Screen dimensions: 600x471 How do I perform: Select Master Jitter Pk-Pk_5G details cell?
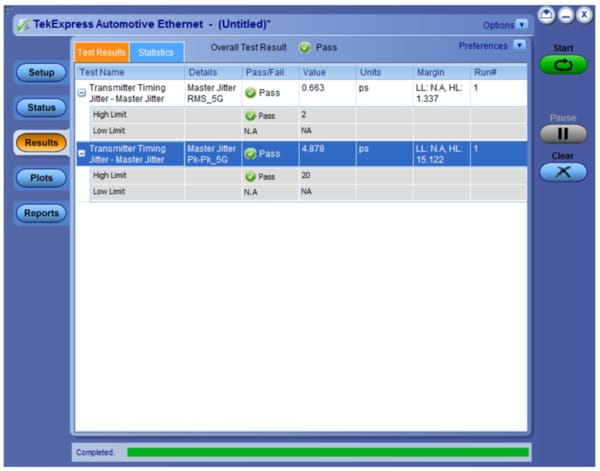point(213,154)
